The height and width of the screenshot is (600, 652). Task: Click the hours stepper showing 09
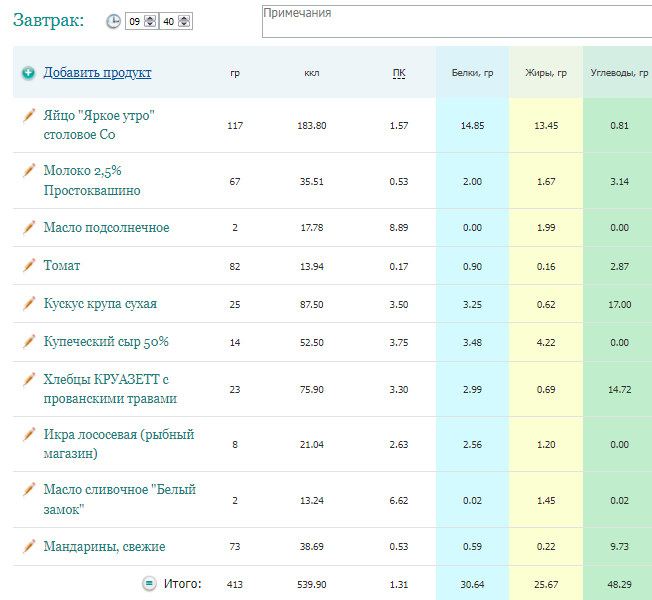[x=150, y=21]
